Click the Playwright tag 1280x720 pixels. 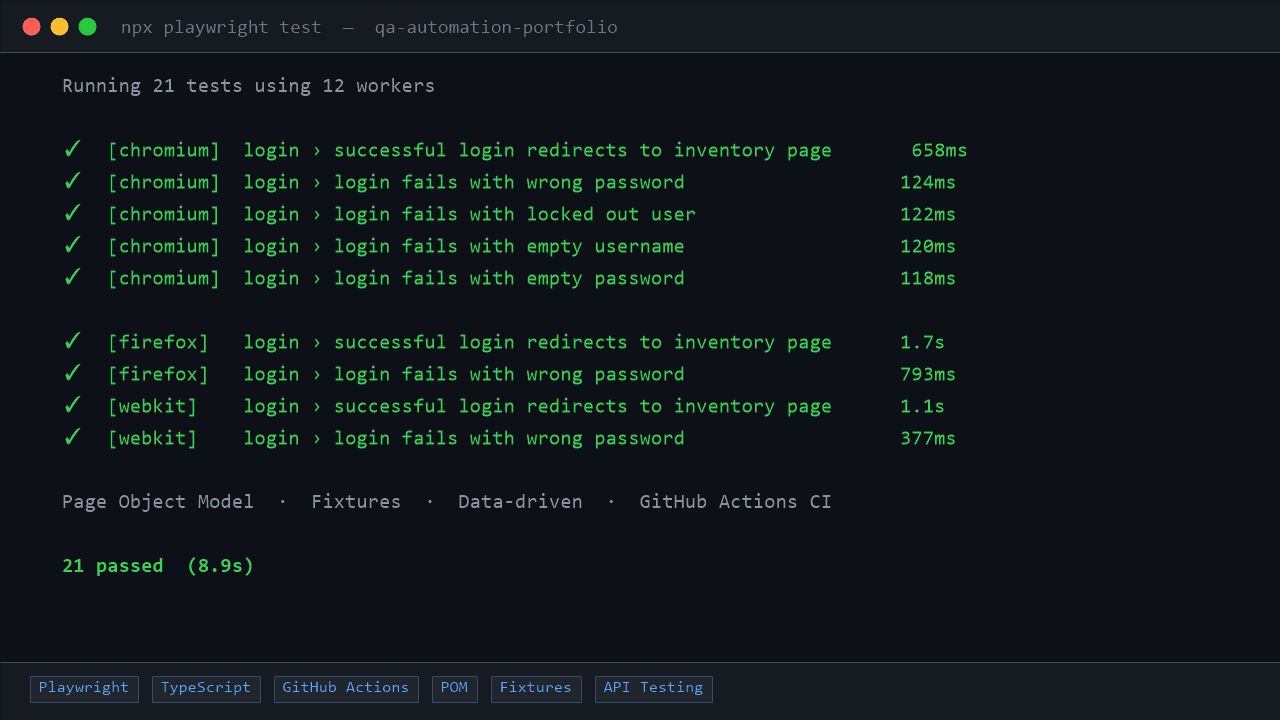tap(84, 689)
